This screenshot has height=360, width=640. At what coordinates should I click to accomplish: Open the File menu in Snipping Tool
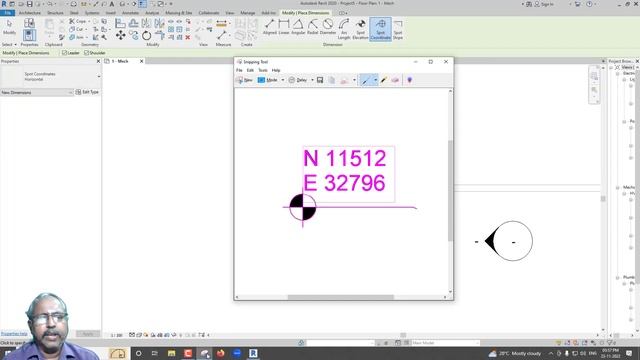tap(239, 70)
